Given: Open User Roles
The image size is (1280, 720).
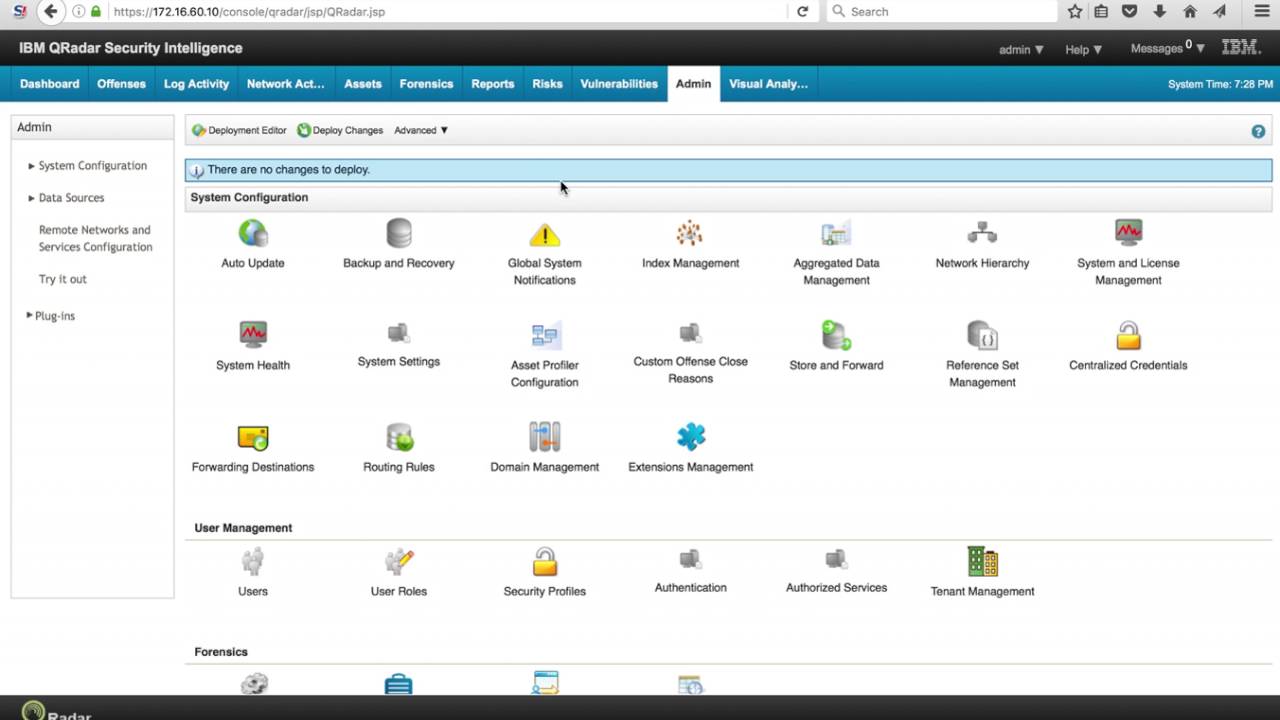Looking at the screenshot, I should coord(399,573).
